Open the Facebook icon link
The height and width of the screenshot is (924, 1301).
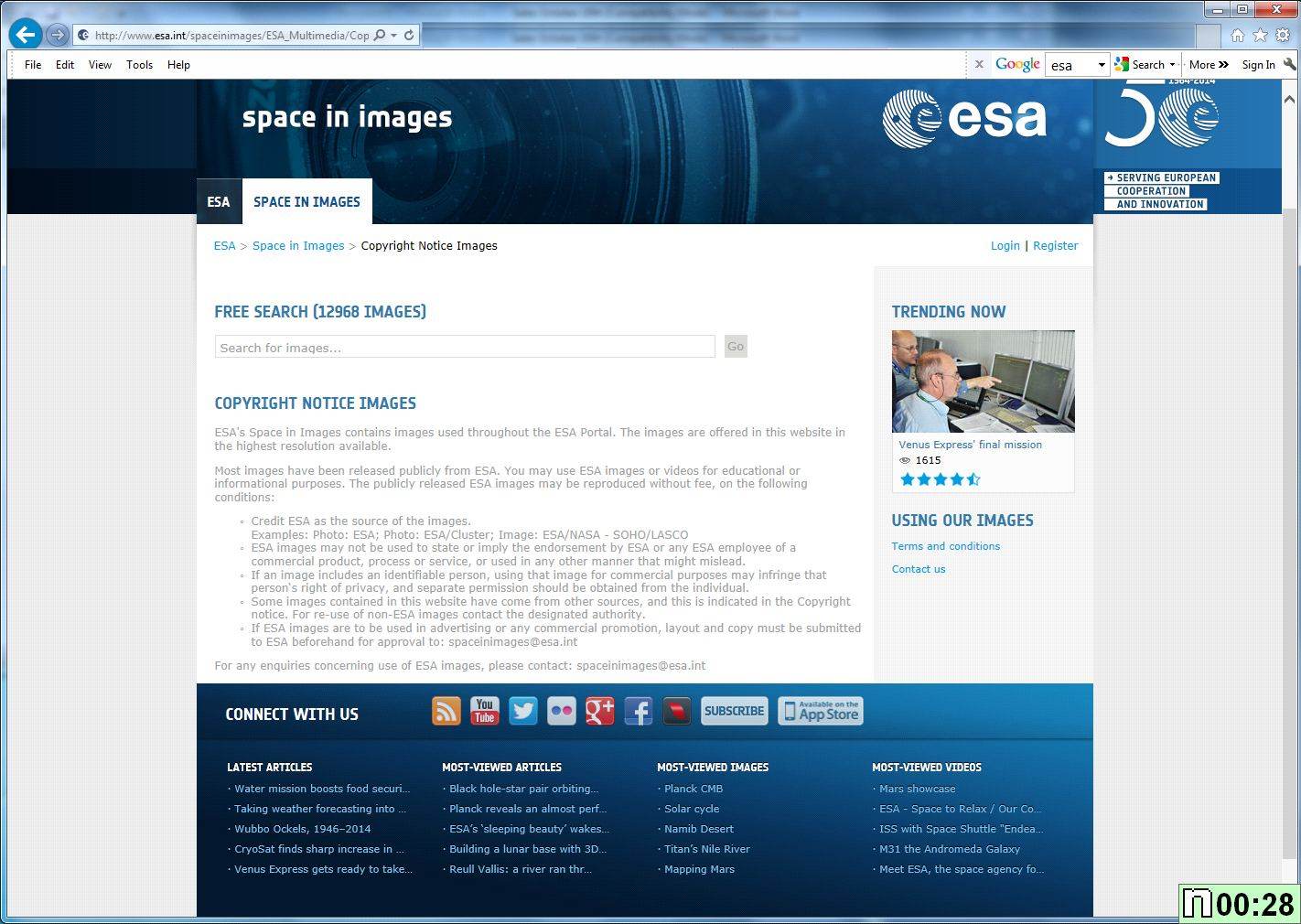point(639,711)
